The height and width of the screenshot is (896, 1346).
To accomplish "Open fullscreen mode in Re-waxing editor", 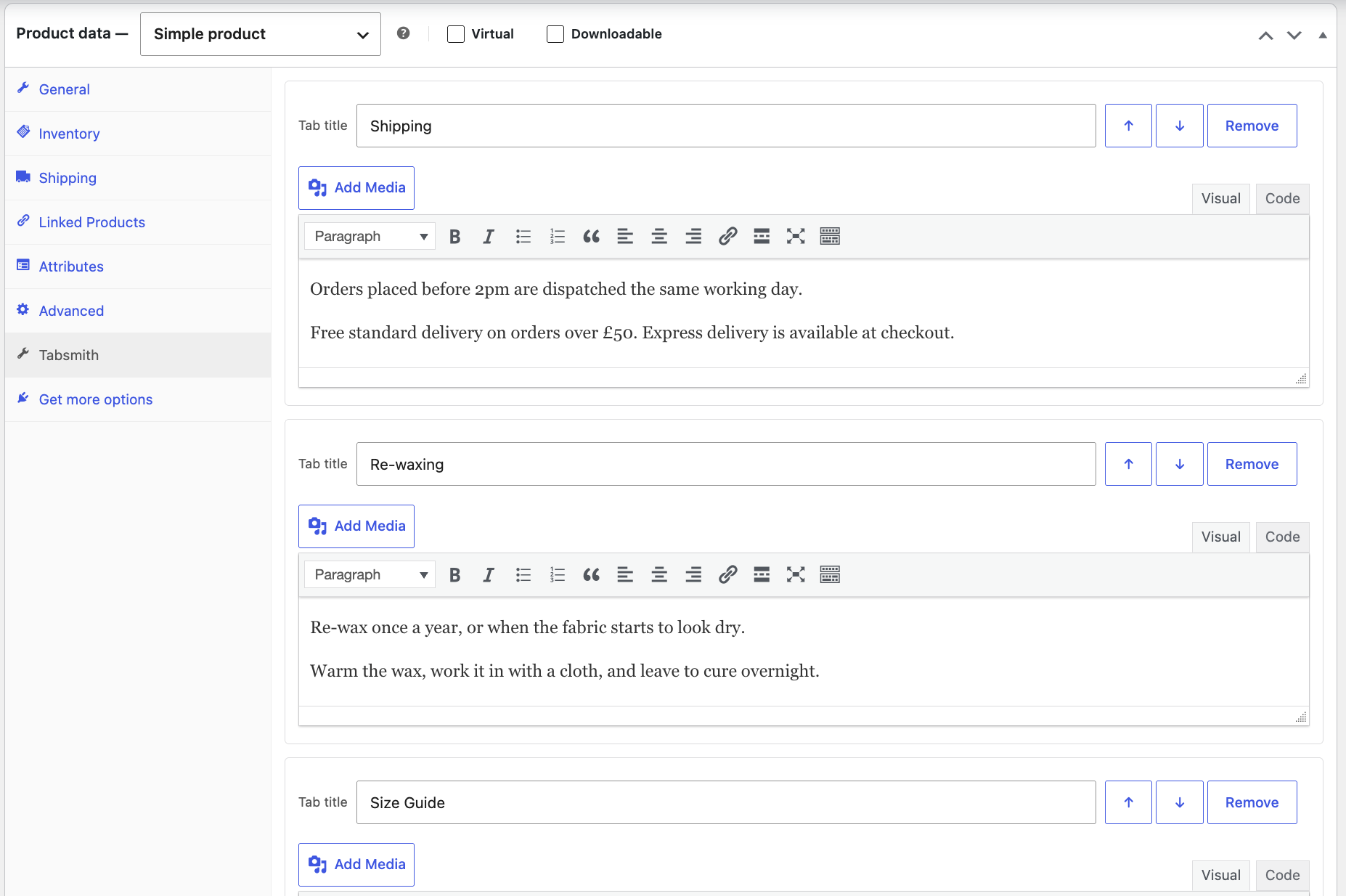I will click(796, 575).
